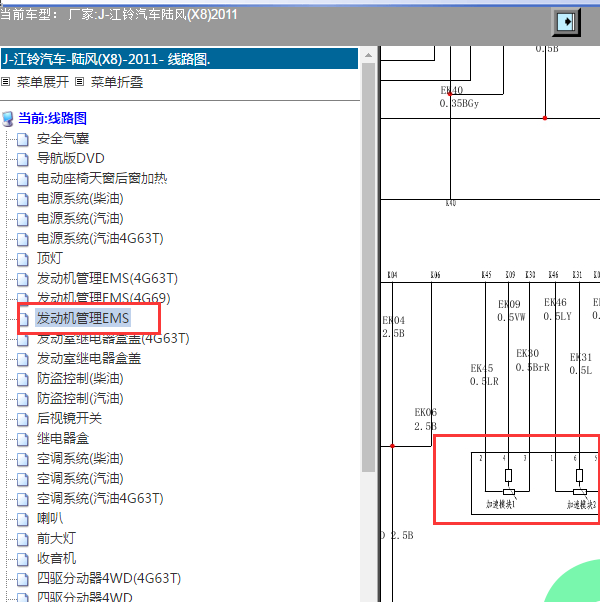Open 防盗控制(柴油) diagram
Image resolution: width=600 pixels, height=602 pixels.
point(80,379)
